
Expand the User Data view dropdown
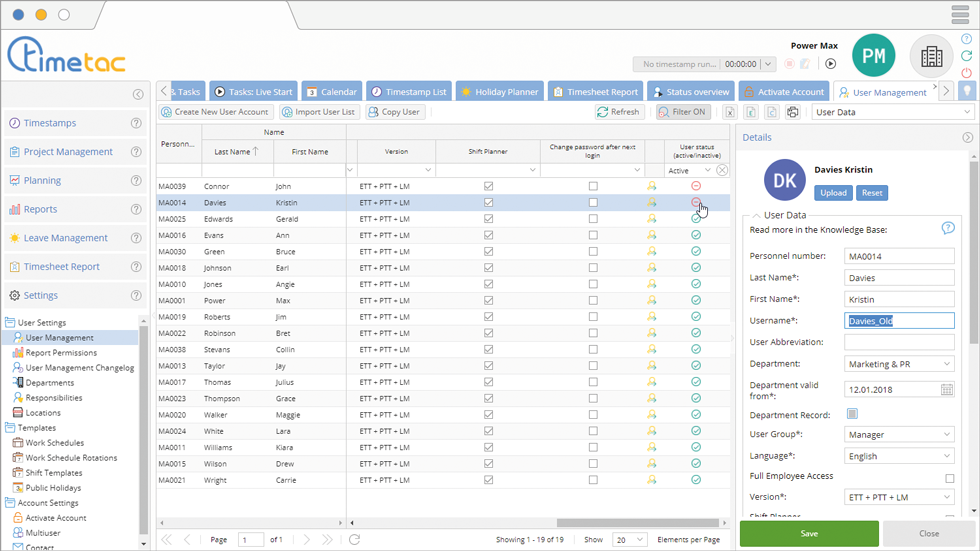tap(965, 113)
